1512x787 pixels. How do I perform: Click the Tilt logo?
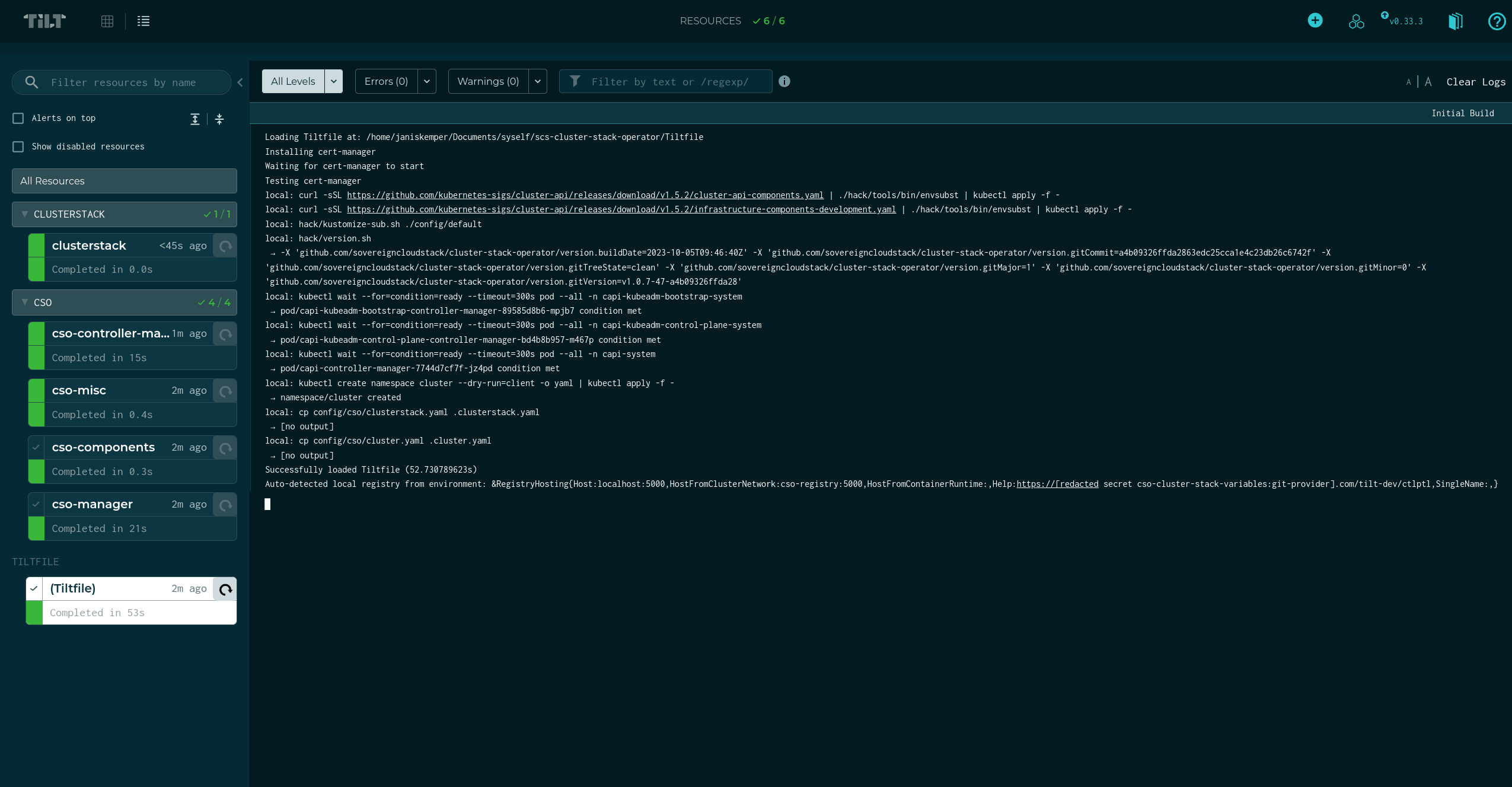tap(44, 21)
